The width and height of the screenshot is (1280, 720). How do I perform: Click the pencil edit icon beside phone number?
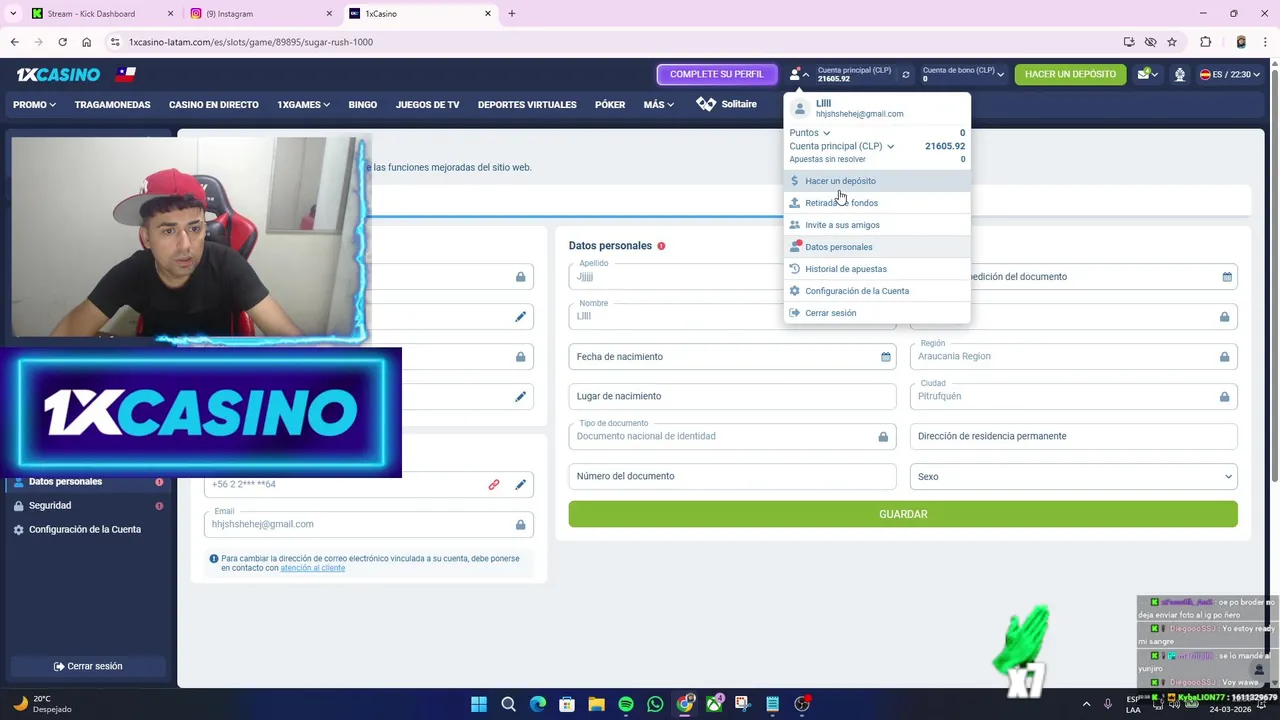(x=520, y=484)
